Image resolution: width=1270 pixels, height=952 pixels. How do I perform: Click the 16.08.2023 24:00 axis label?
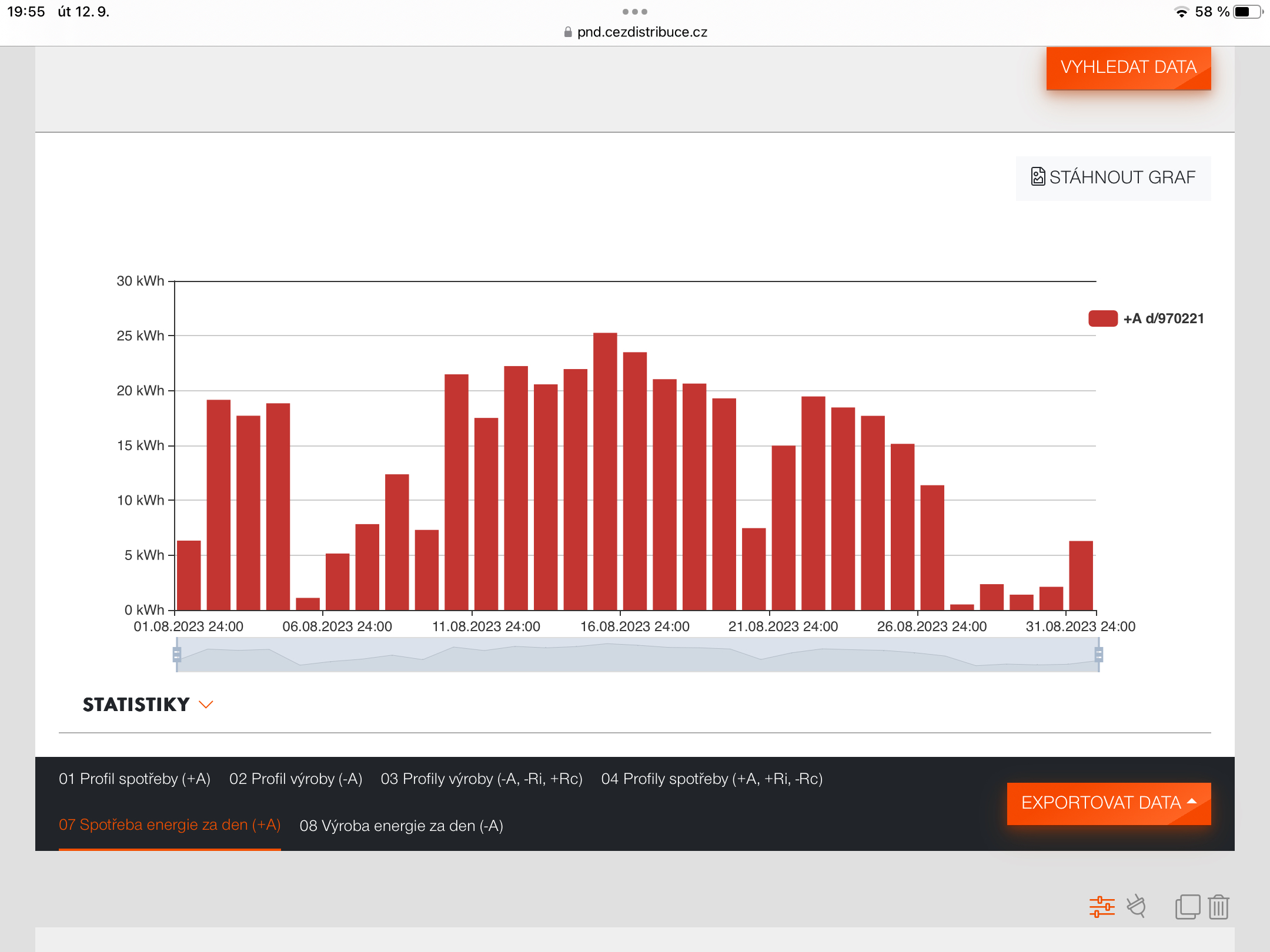point(635,626)
